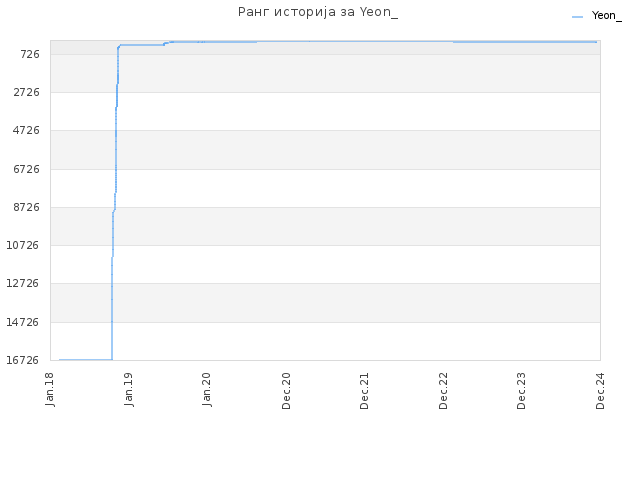640x480 pixels.
Task: Click the 2726 y-axis label
Action: (27, 92)
